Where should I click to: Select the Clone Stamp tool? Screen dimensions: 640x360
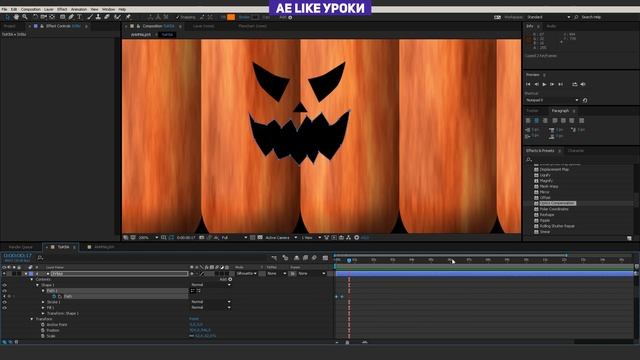coord(98,17)
